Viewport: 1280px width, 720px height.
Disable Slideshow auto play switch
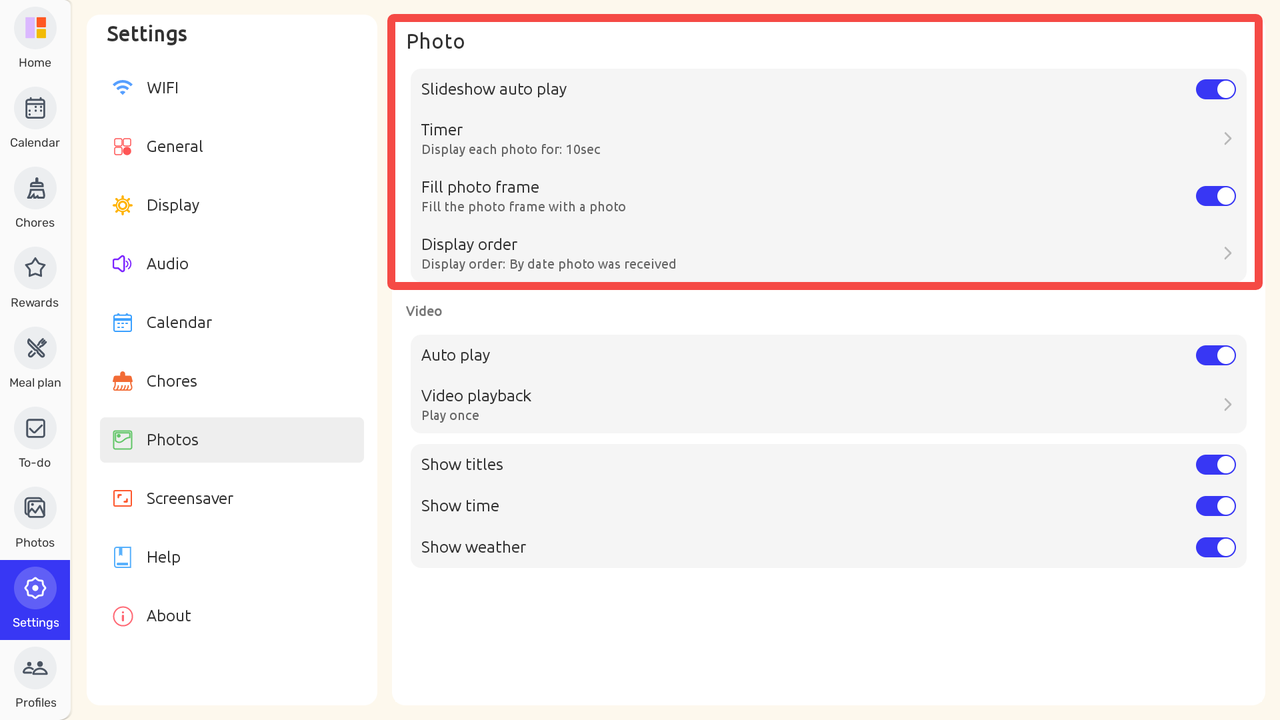[x=1215, y=89]
